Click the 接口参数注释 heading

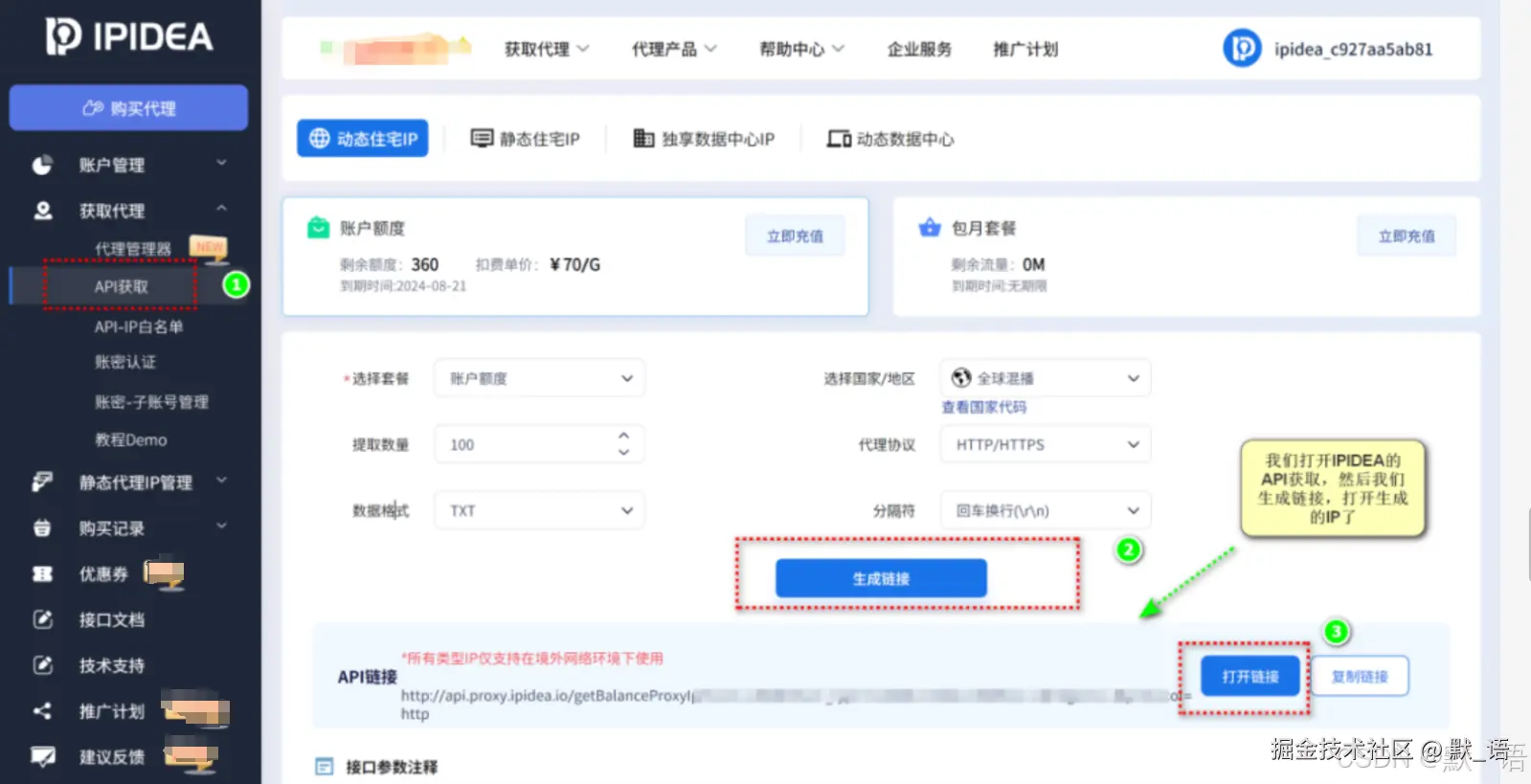(392, 767)
